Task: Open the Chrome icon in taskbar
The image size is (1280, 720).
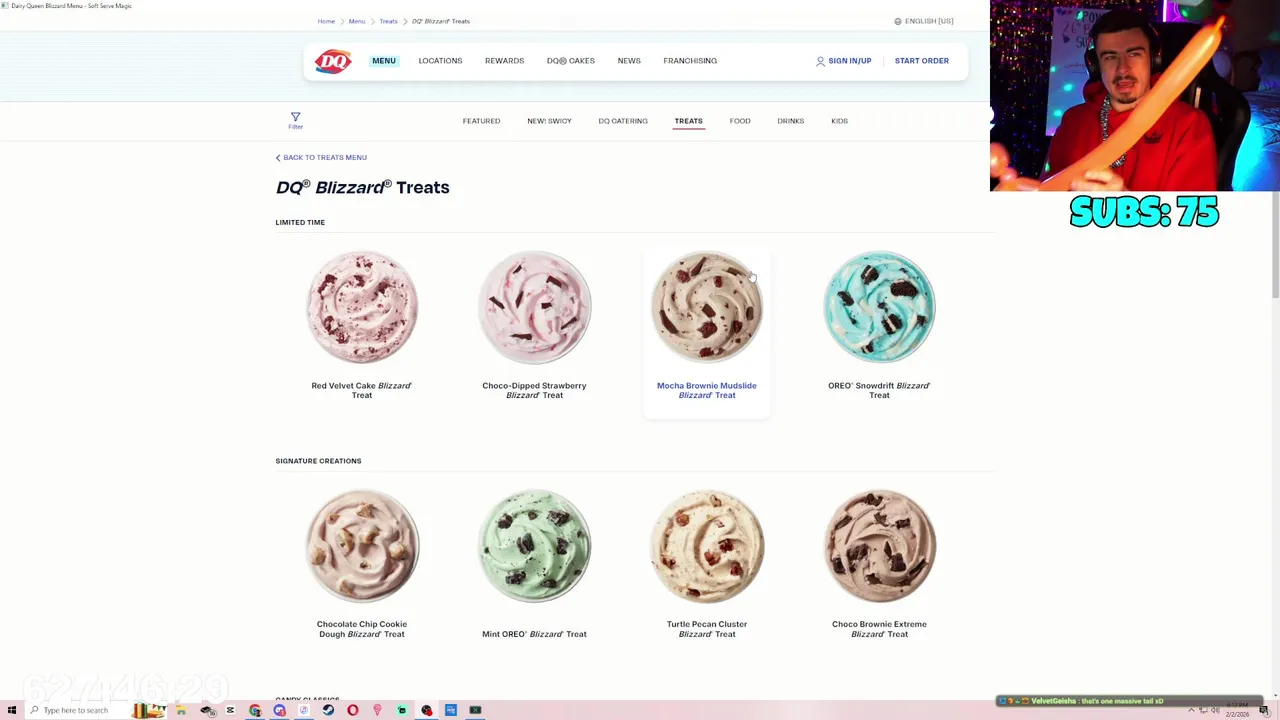Action: (255, 710)
